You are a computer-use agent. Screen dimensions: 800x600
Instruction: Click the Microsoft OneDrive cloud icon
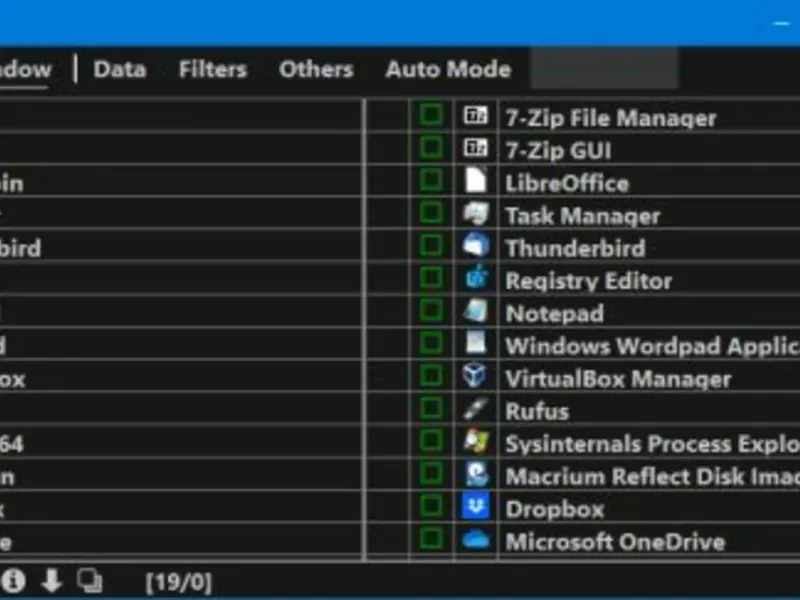476,539
